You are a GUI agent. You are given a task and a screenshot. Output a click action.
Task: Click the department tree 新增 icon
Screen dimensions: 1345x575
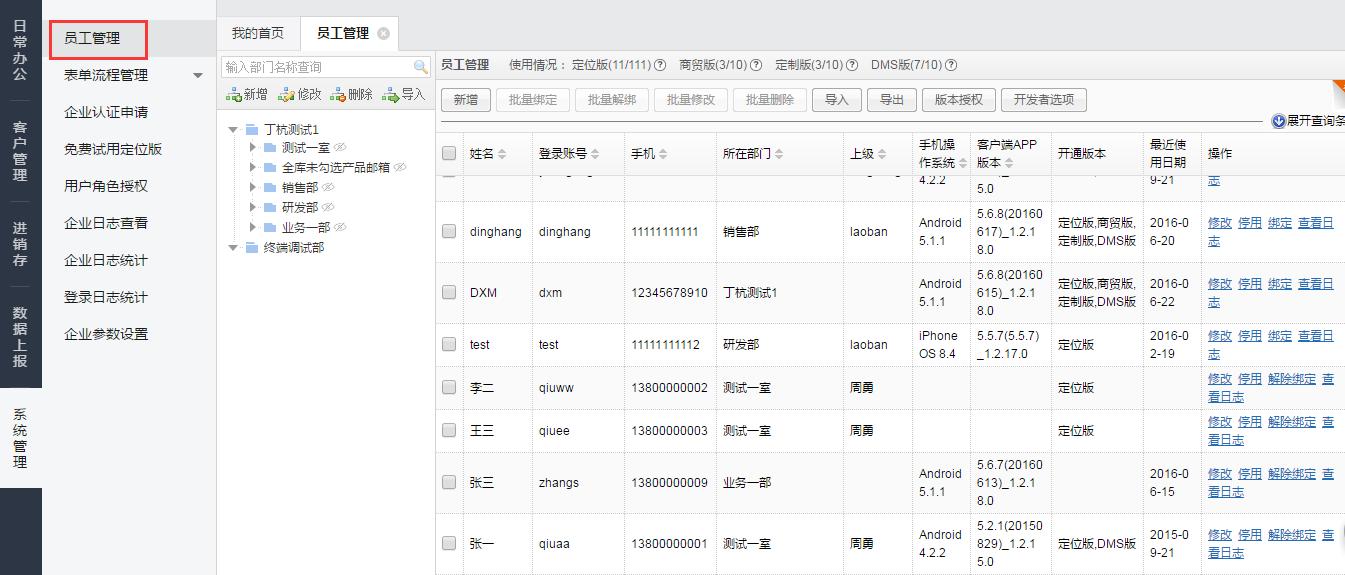[233, 95]
